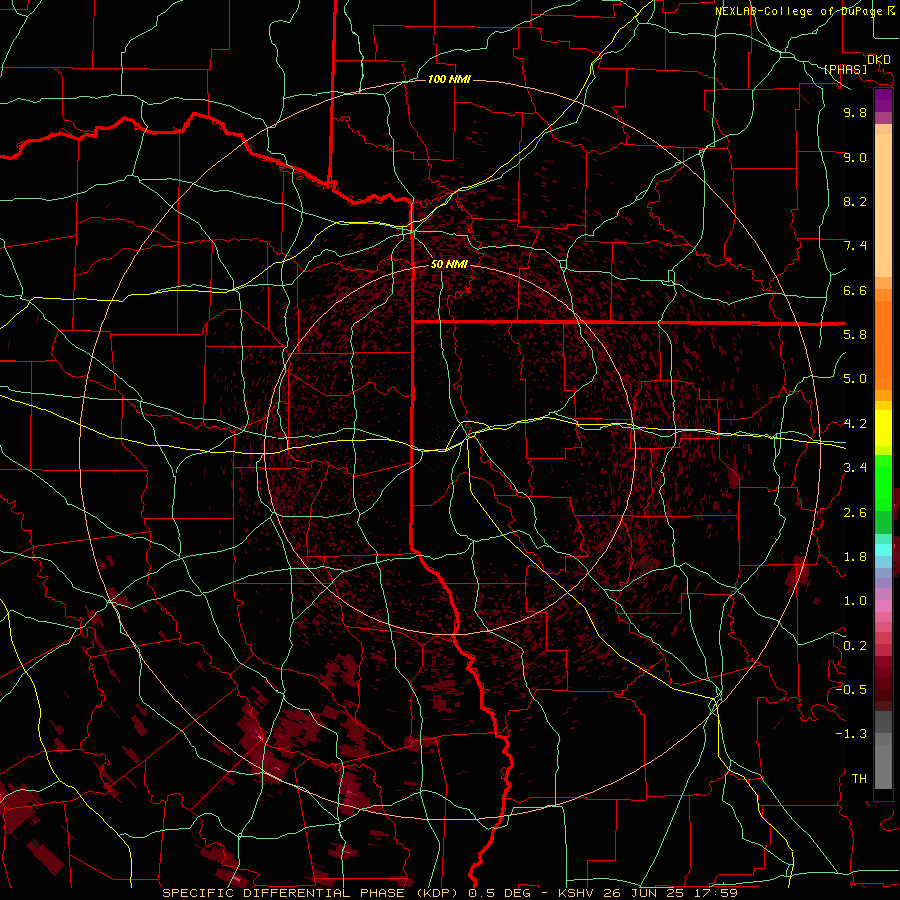This screenshot has height=900, width=900.
Task: Click the 7.4 legend value
Action: pos(855,246)
